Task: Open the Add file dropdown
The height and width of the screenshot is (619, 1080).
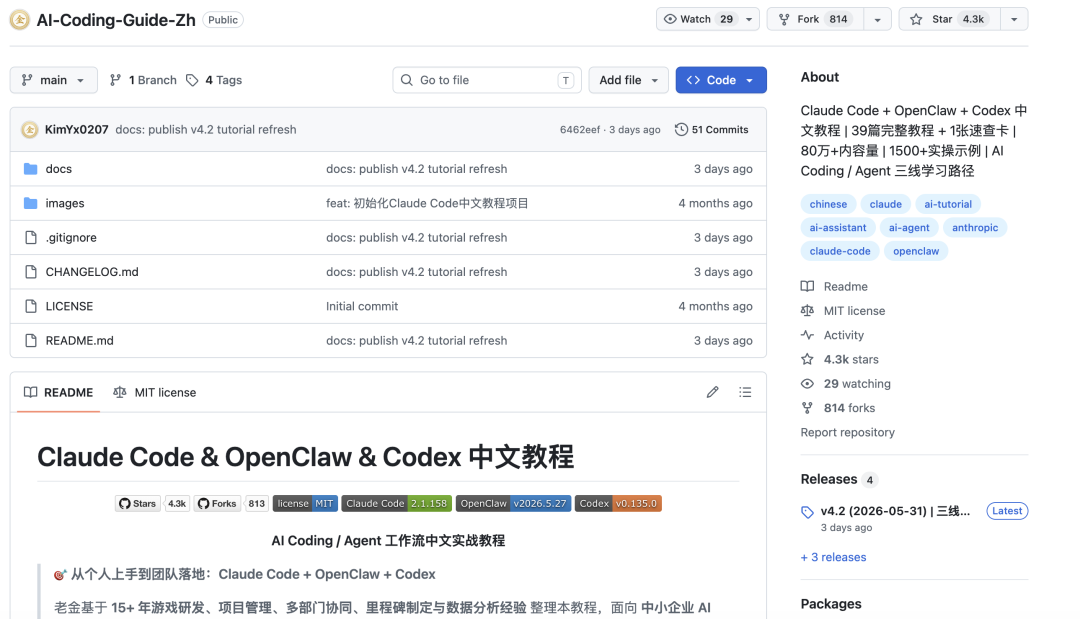Action: [x=628, y=80]
